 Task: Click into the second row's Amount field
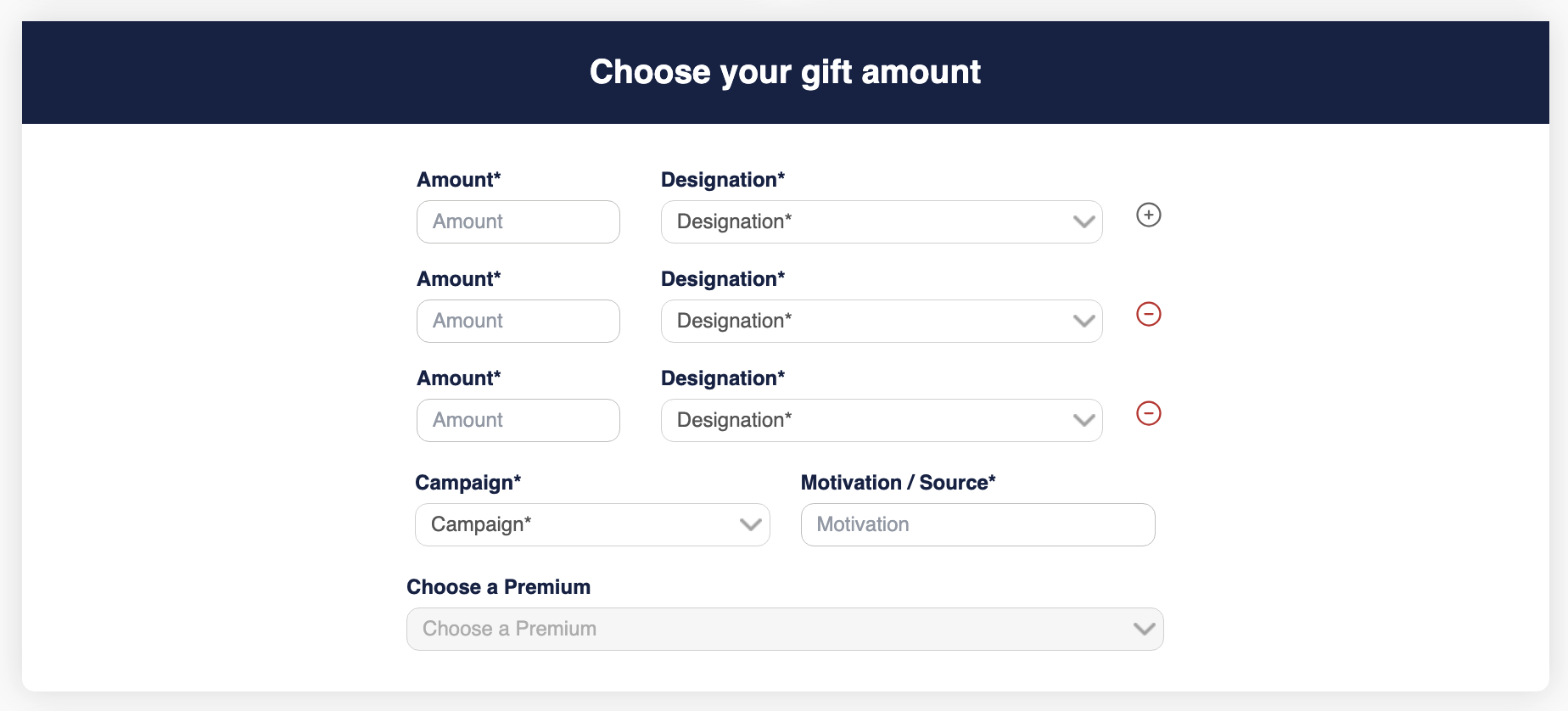(x=518, y=321)
